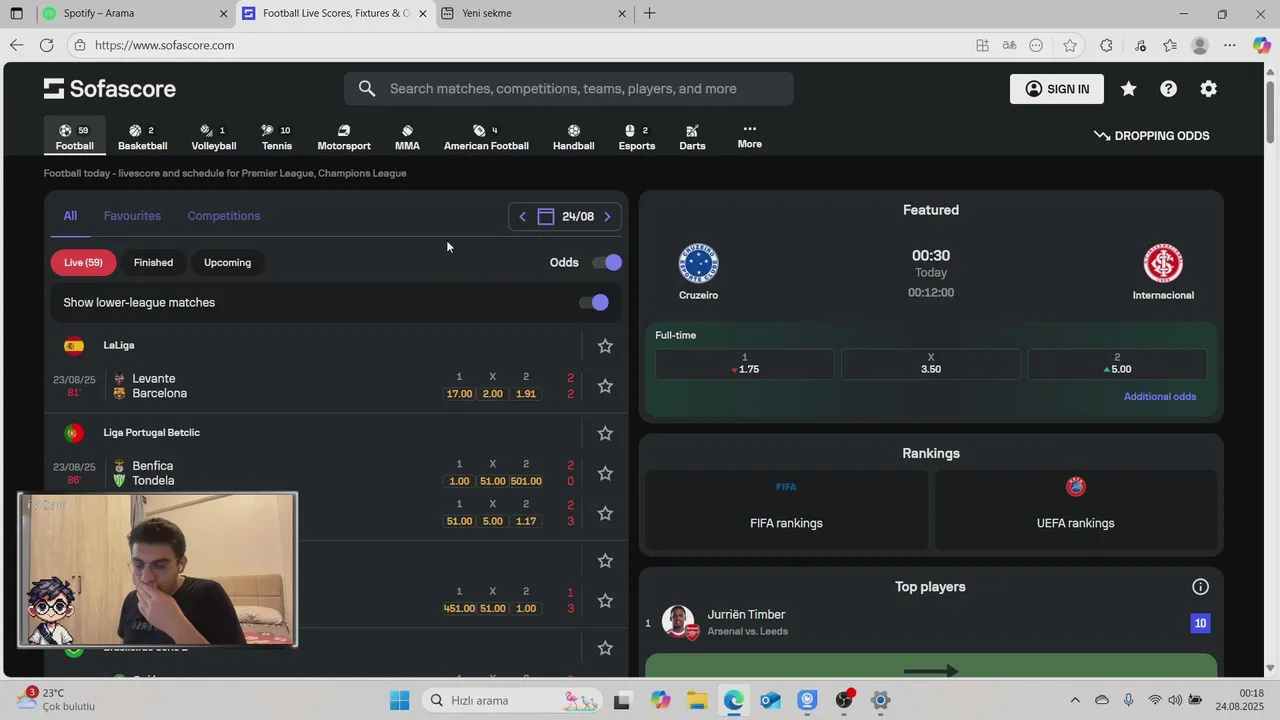This screenshot has height=720, width=1280.
Task: Open the Volleyball sport category
Action: (213, 137)
